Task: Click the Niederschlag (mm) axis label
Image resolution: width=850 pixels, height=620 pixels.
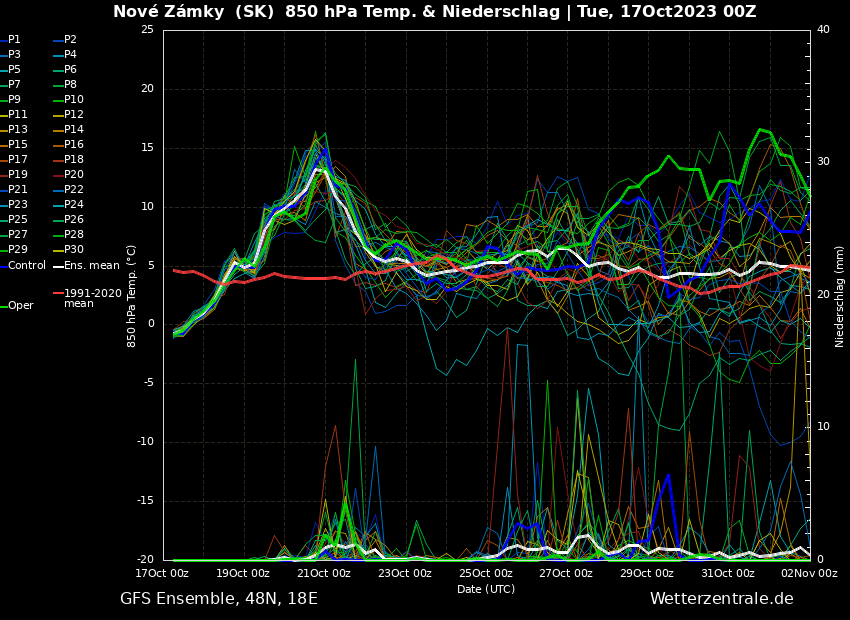Action: tap(840, 296)
